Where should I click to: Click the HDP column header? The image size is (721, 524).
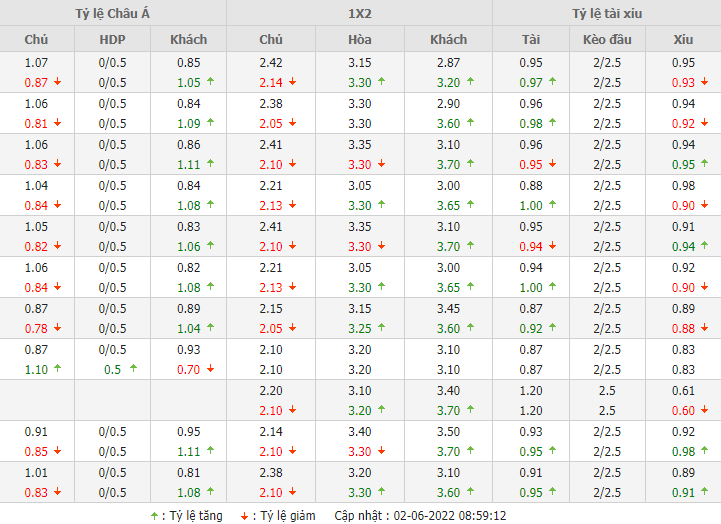[112, 40]
